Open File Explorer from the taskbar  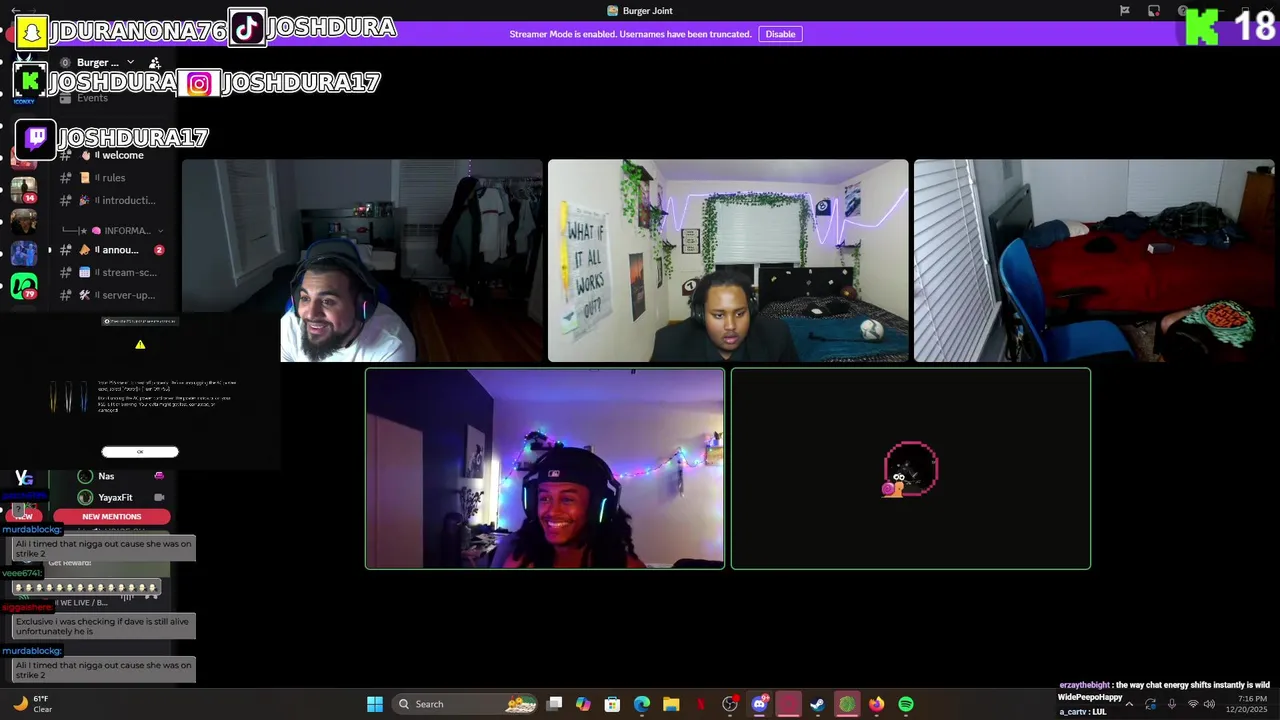(671, 704)
